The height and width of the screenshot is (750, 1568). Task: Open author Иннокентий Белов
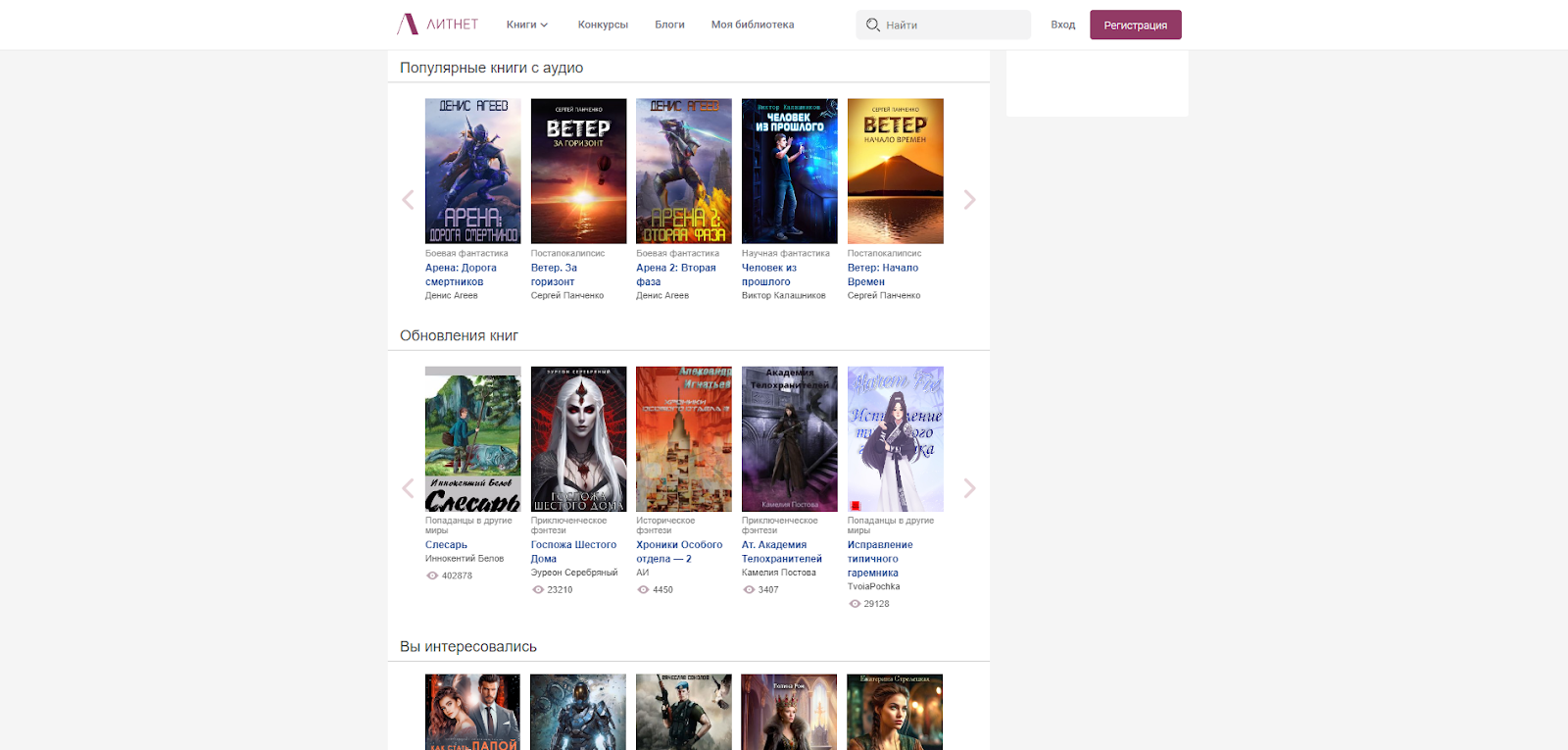(x=465, y=559)
